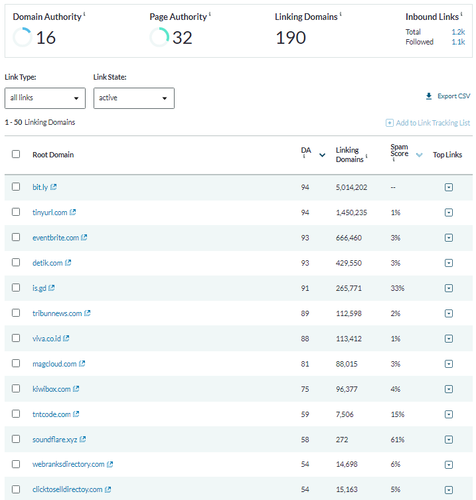Click the Top Links column header

(447, 155)
